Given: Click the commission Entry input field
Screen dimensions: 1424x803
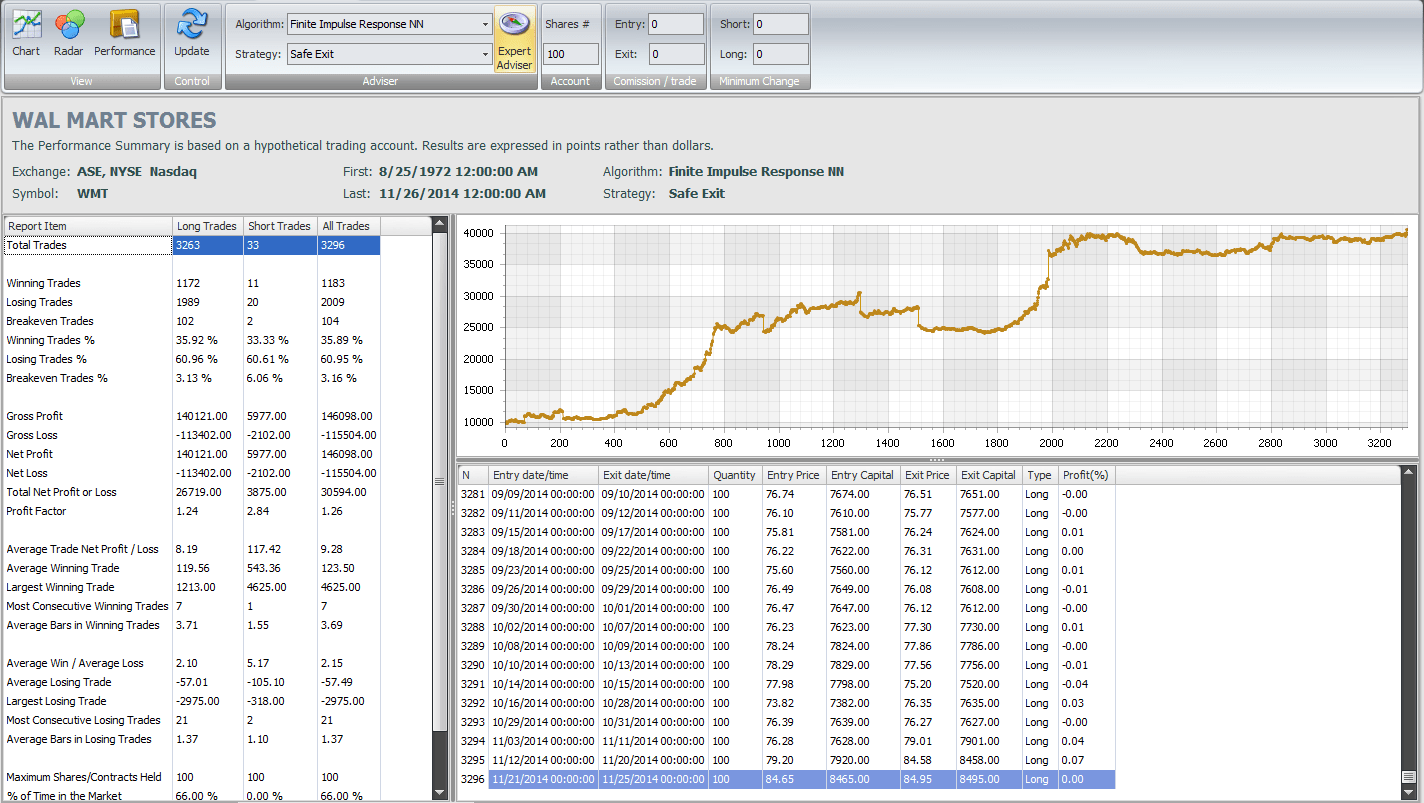Looking at the screenshot, I should point(676,24).
